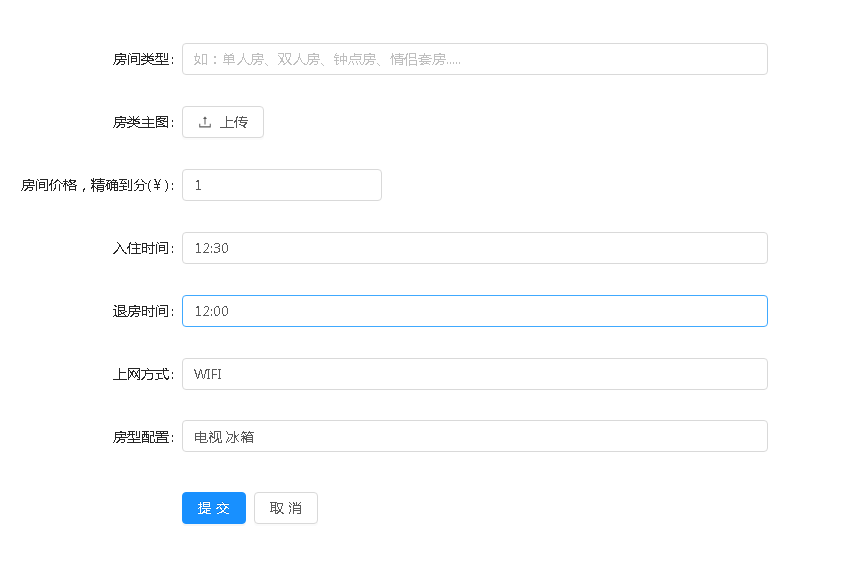Place cursor on the 12:00 time value

[212, 311]
